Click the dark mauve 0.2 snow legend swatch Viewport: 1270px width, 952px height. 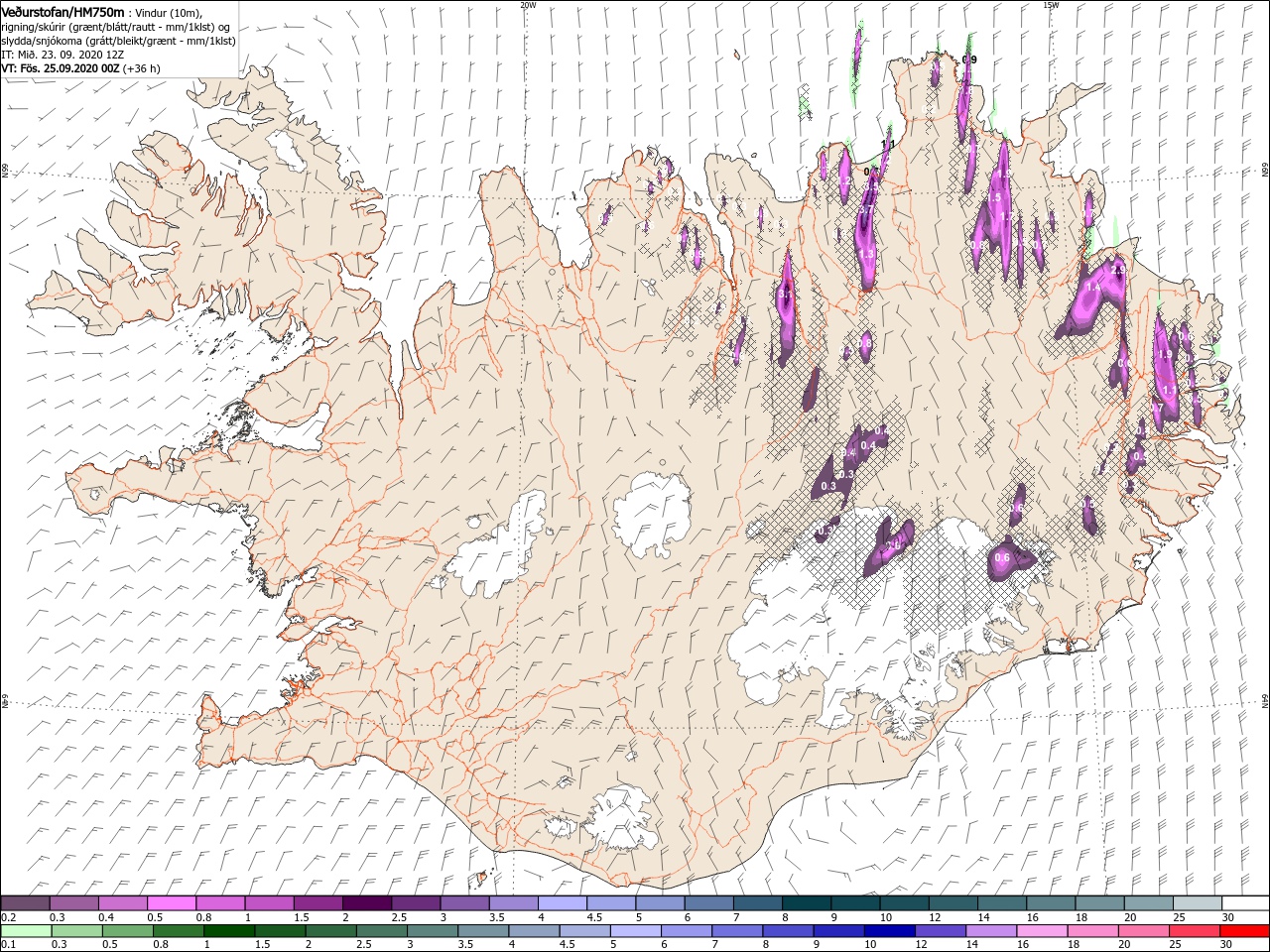click(25, 903)
